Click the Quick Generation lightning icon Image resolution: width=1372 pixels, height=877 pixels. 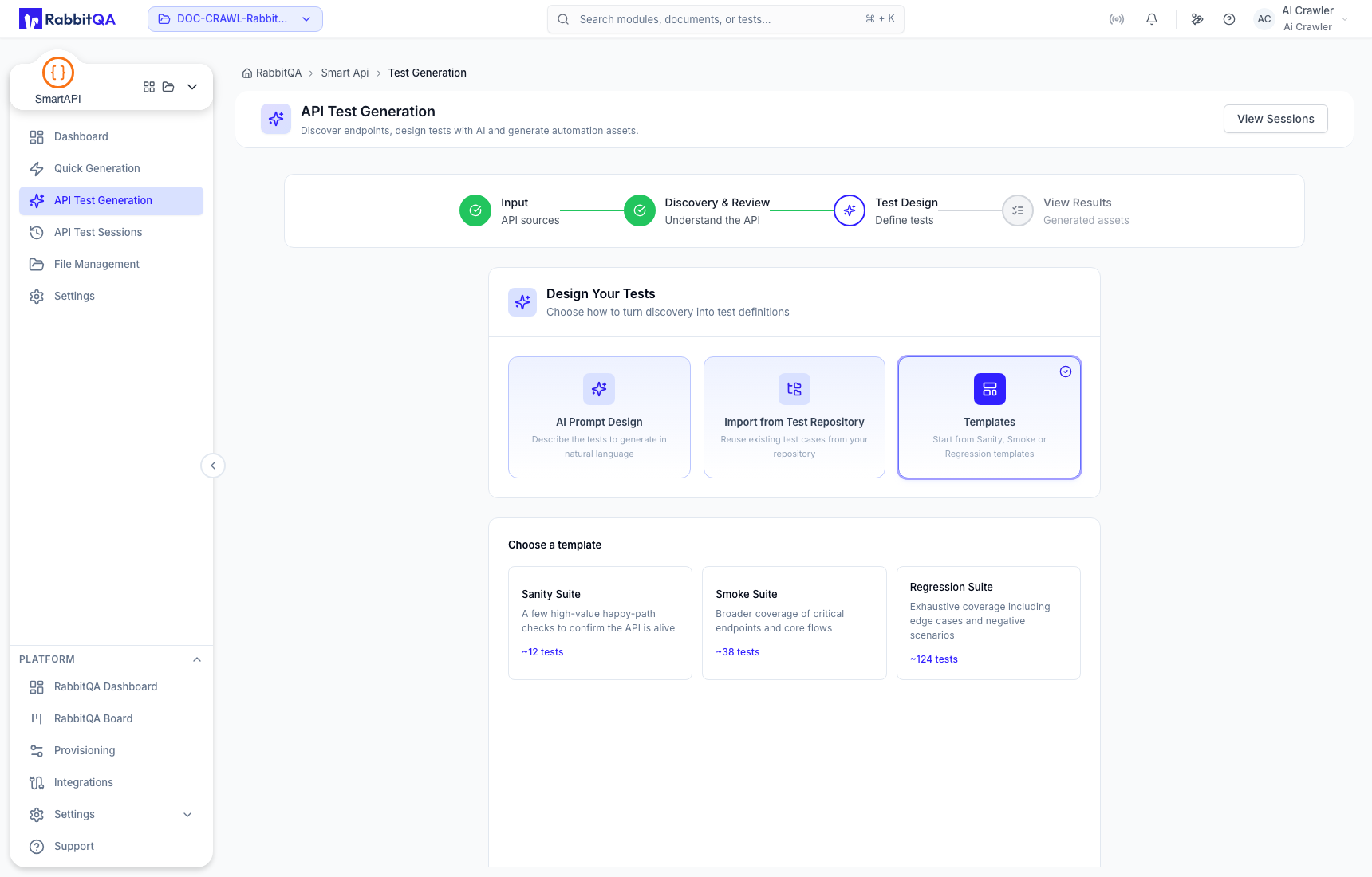pyautogui.click(x=37, y=169)
